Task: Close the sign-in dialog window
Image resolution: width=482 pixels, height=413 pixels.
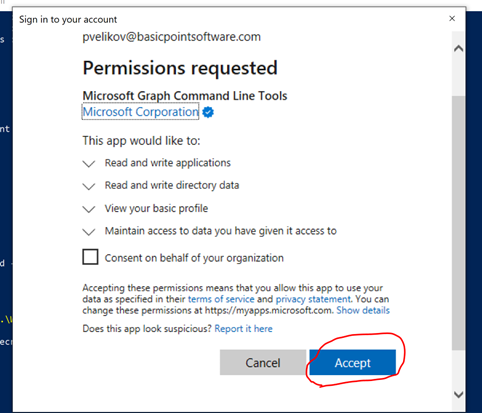Action: pos(452,19)
